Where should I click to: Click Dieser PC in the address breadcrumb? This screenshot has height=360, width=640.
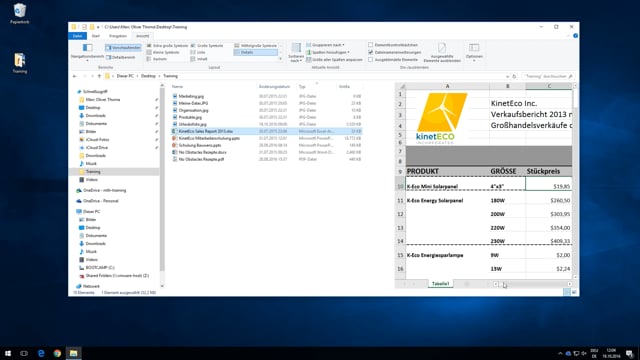pyautogui.click(x=125, y=76)
